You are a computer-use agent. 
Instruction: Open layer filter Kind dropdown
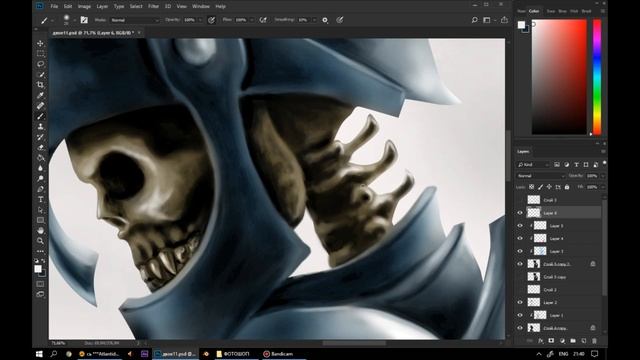click(533, 164)
